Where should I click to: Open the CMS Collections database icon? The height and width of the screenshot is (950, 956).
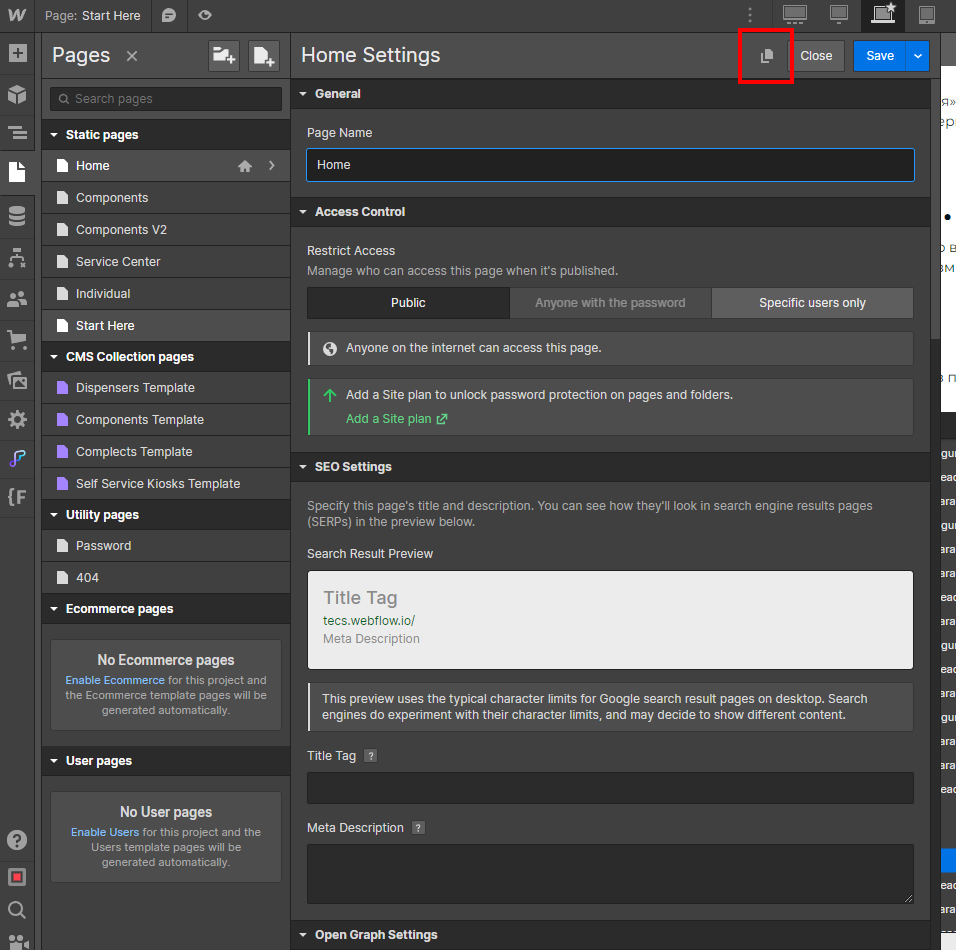[x=17, y=216]
